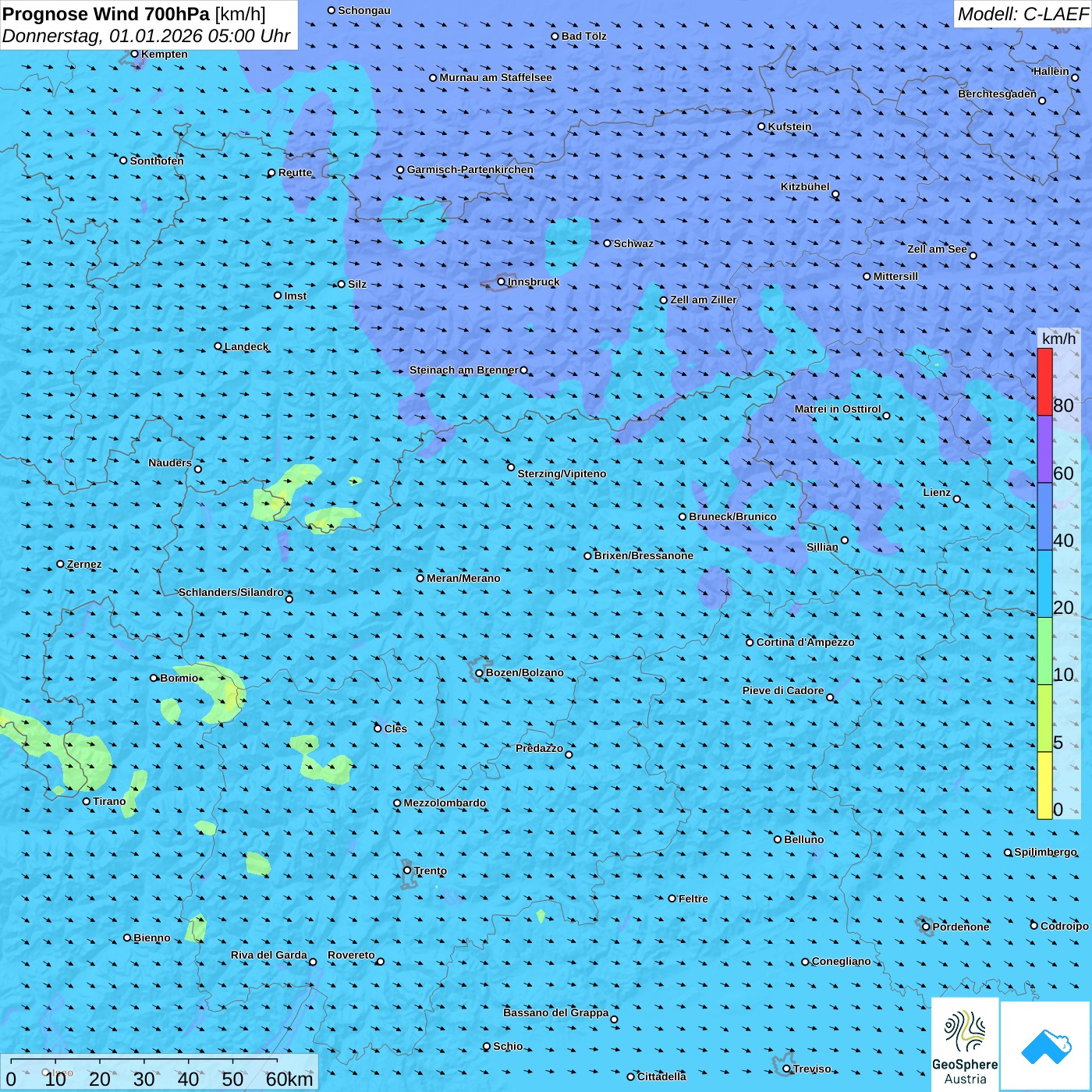Click the Nauders city label
This screenshot has width=1092, height=1092.
pyautogui.click(x=170, y=463)
